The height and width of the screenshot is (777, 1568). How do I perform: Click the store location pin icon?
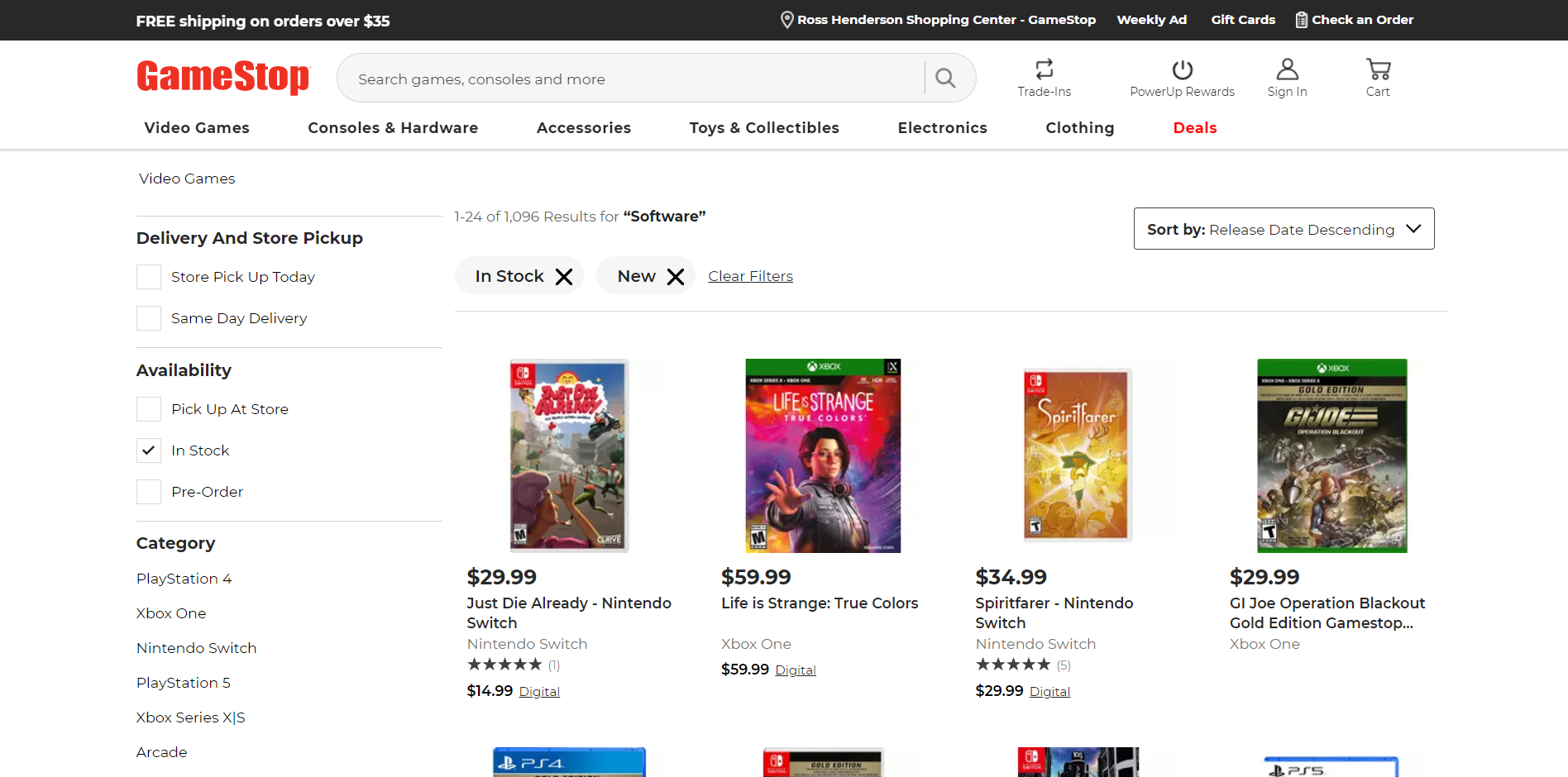pos(787,20)
